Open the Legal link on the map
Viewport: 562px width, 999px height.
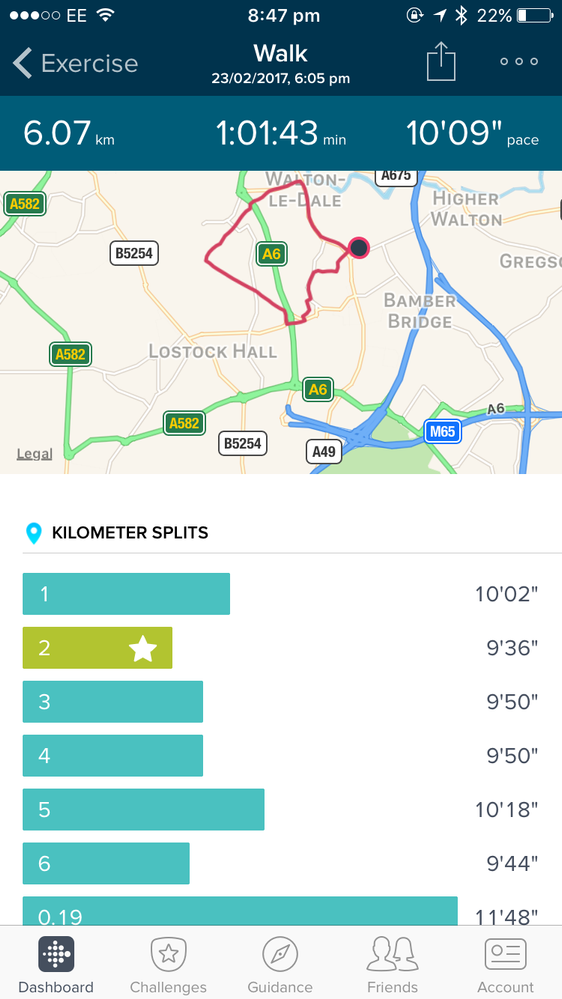point(34,454)
